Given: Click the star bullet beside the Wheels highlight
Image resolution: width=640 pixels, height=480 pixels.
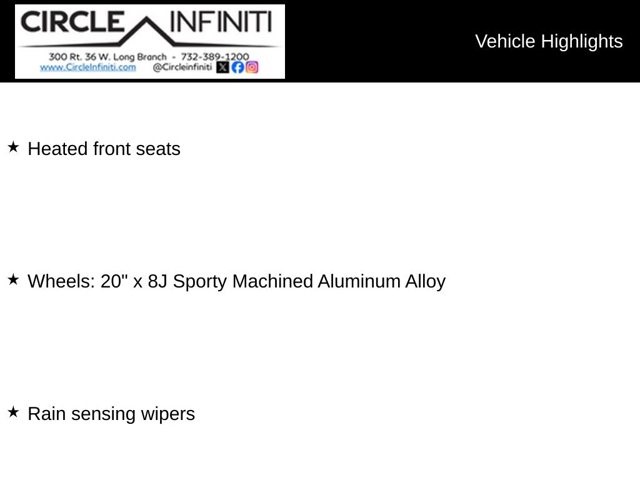Looking at the screenshot, I should [x=13, y=280].
